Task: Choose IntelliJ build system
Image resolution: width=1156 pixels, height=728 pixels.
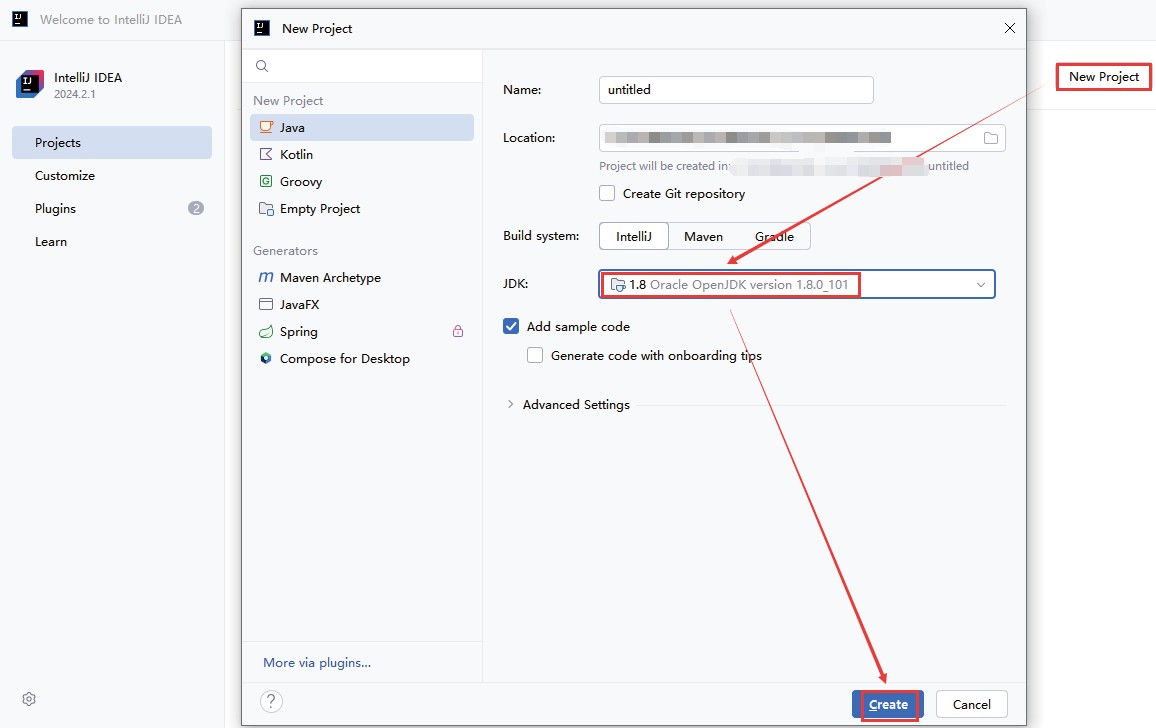Action: pyautogui.click(x=634, y=236)
